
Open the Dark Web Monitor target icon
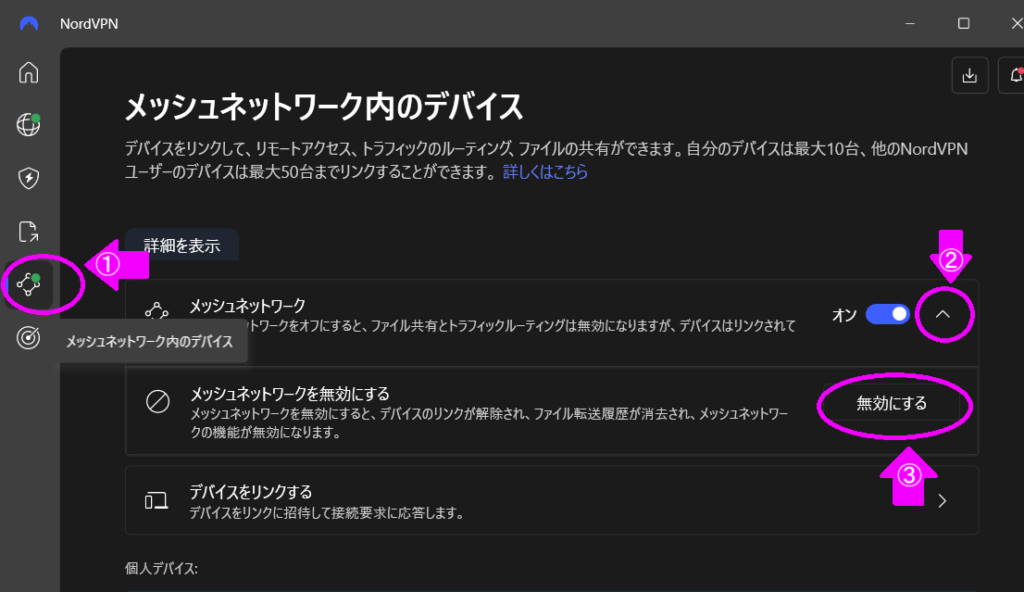point(28,338)
